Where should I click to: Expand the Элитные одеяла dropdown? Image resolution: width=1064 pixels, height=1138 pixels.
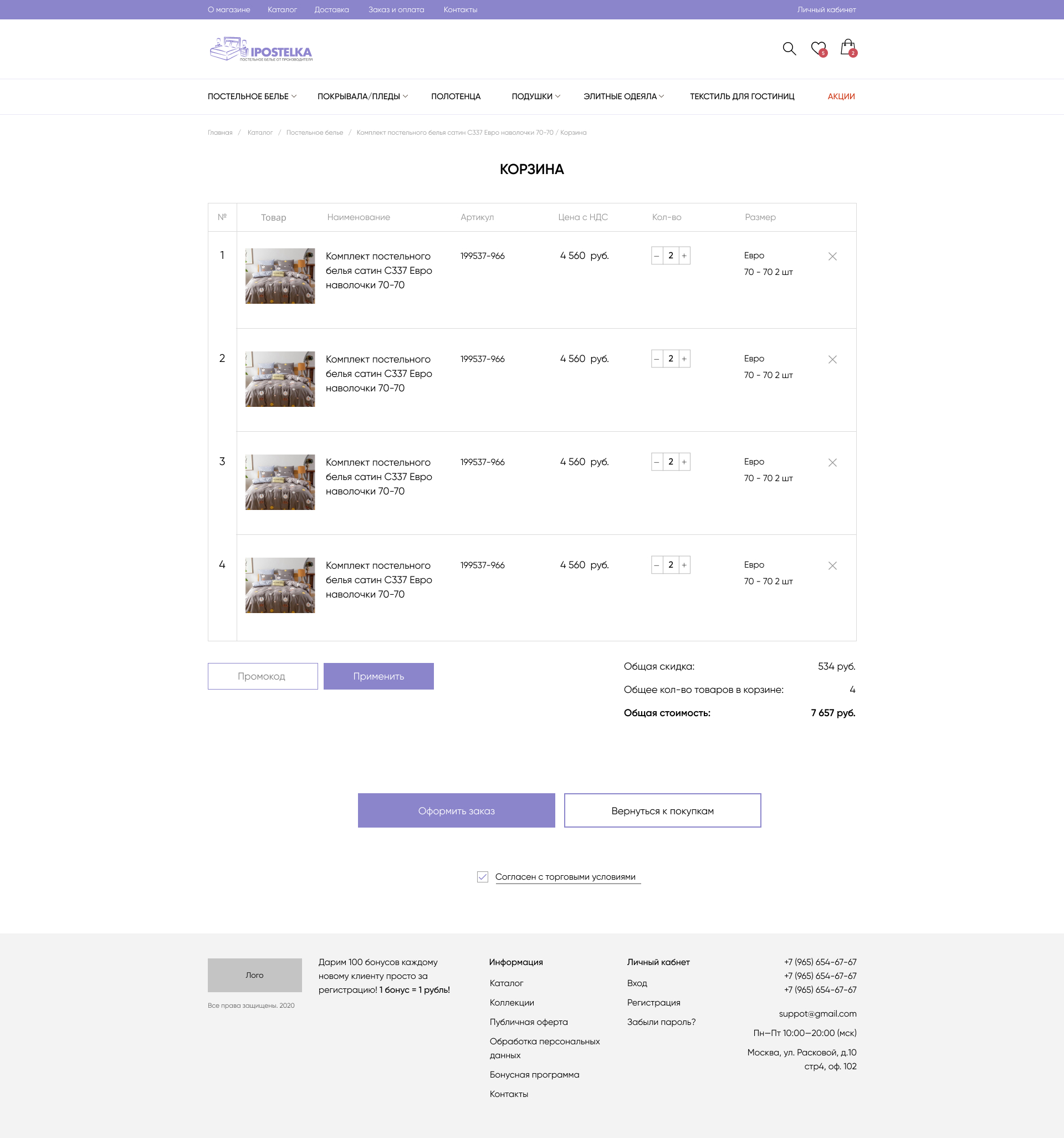623,96
